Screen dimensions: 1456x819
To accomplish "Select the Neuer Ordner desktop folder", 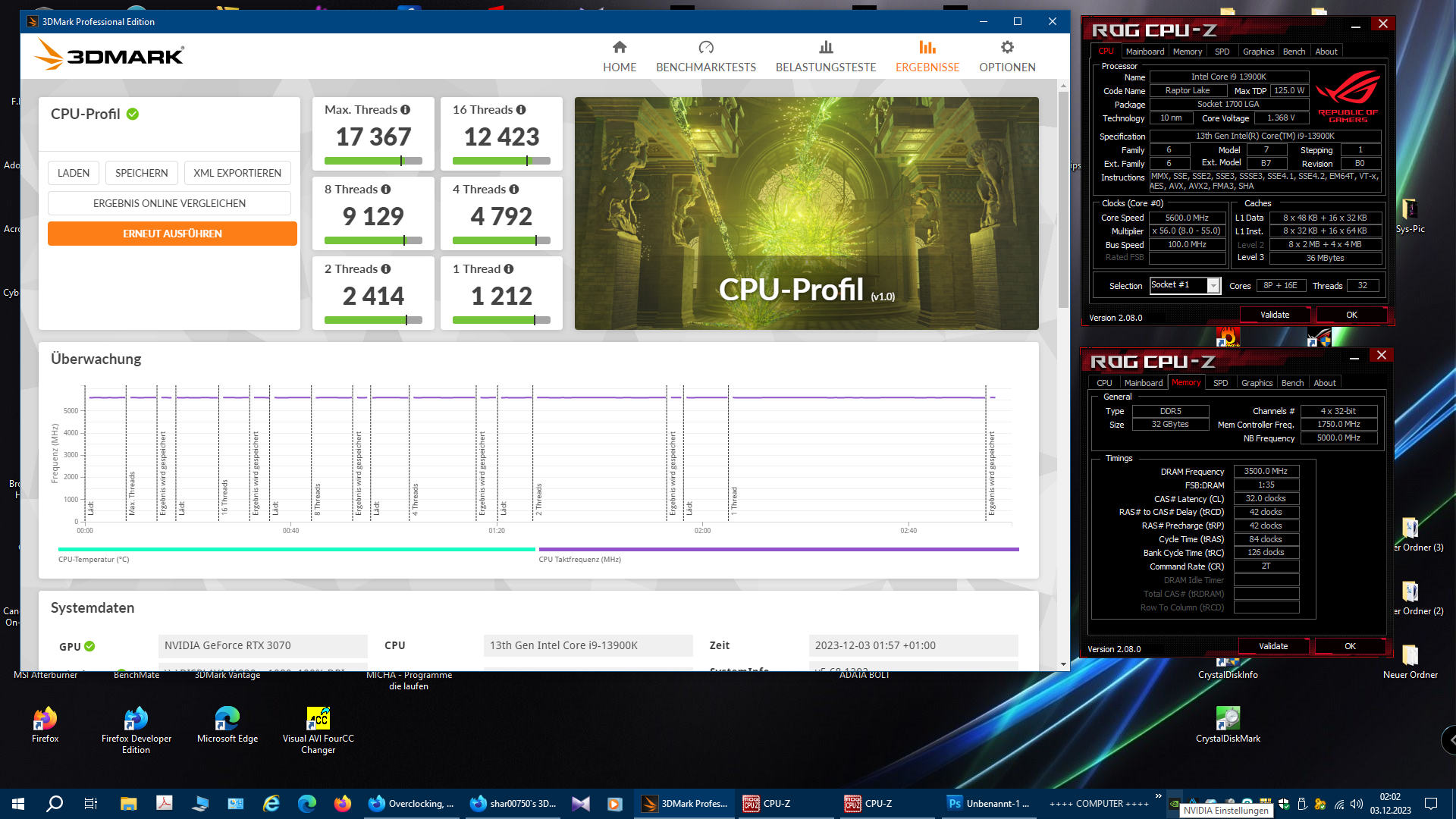I will [1410, 661].
